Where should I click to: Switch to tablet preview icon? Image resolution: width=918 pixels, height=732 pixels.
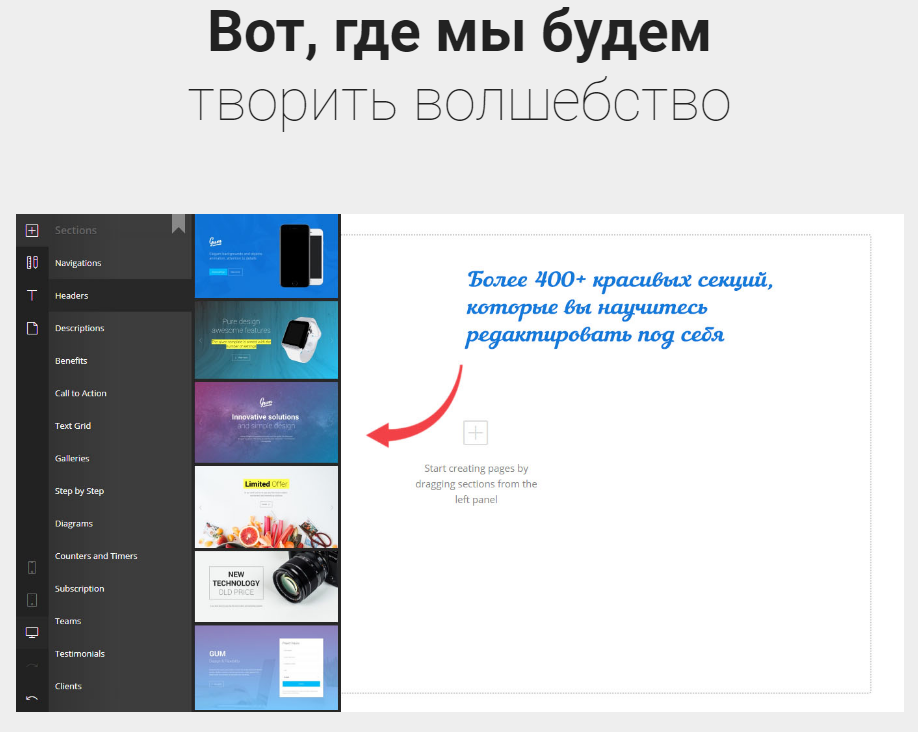pyautogui.click(x=32, y=600)
